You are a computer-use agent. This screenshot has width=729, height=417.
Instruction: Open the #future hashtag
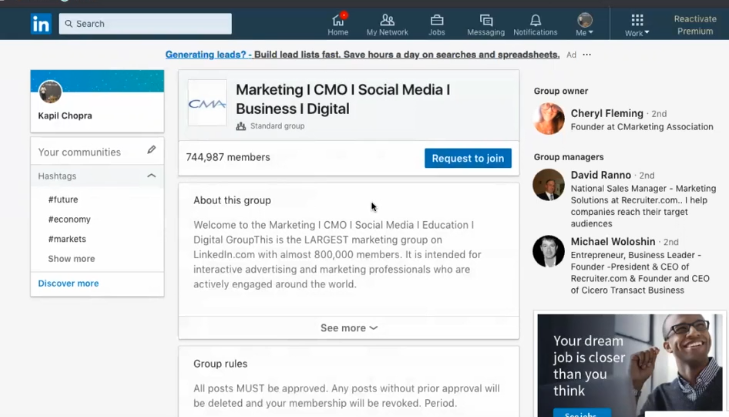(63, 199)
